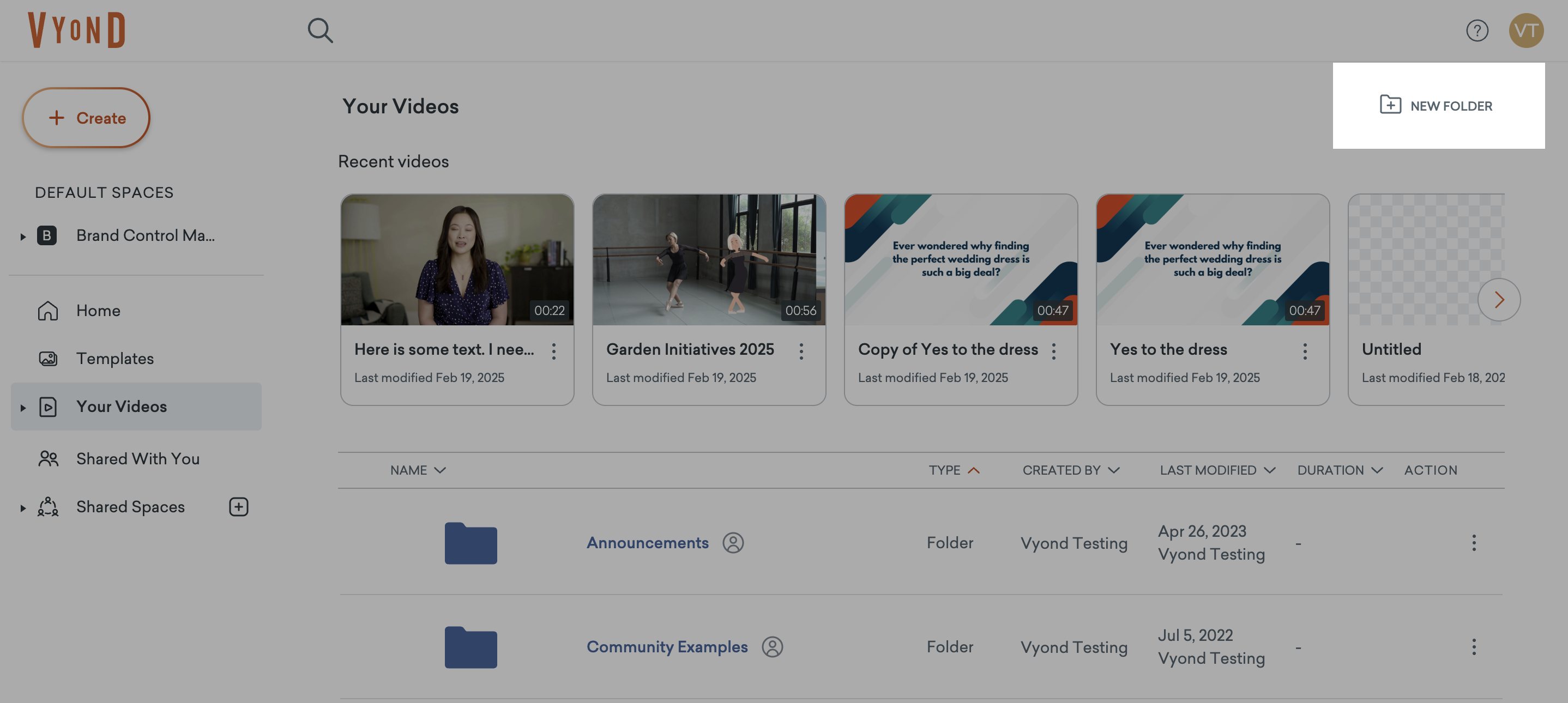Go to Templates in sidebar
The image size is (1568, 703).
(x=114, y=358)
